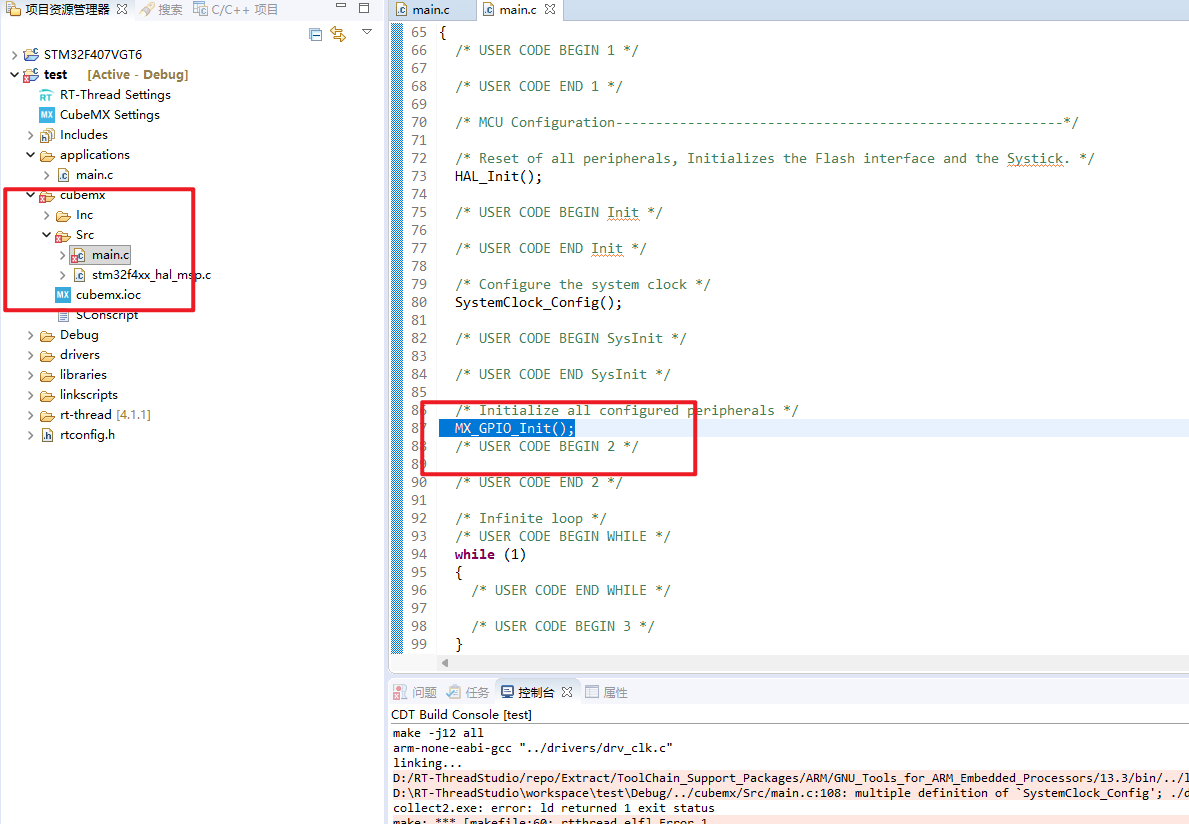
Task: Collapse the applications folder
Action: click(30, 155)
